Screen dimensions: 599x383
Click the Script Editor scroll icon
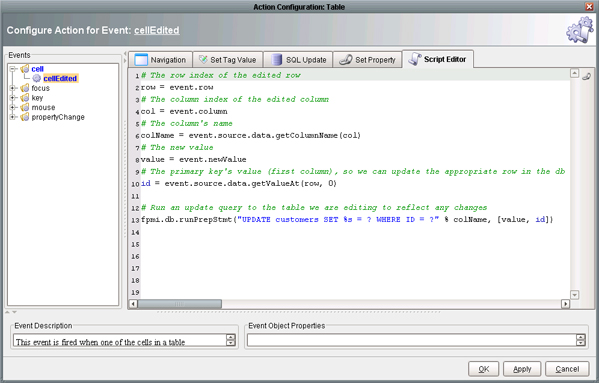[x=414, y=59]
